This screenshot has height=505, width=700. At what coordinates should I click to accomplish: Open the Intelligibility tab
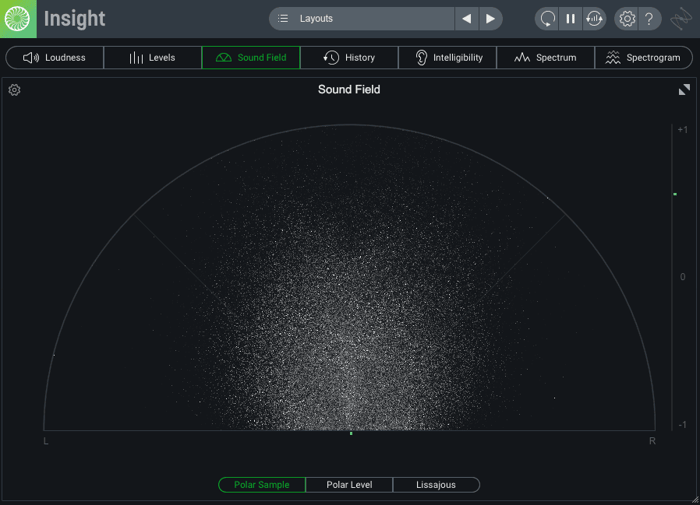tap(447, 58)
